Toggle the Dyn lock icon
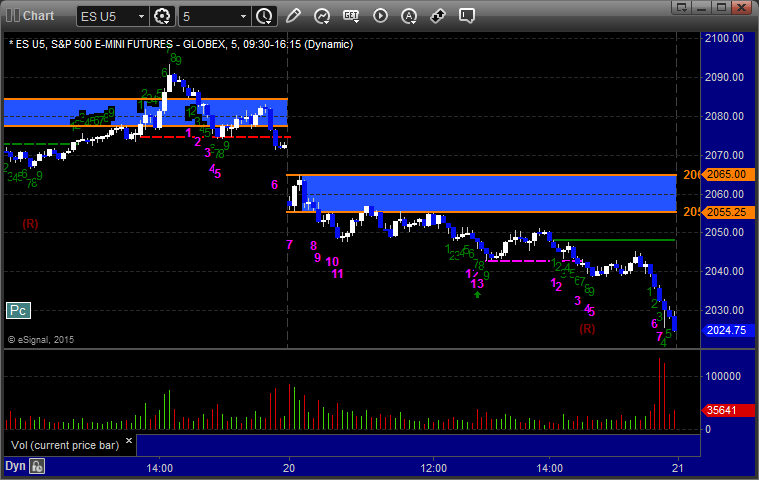 [x=37, y=466]
